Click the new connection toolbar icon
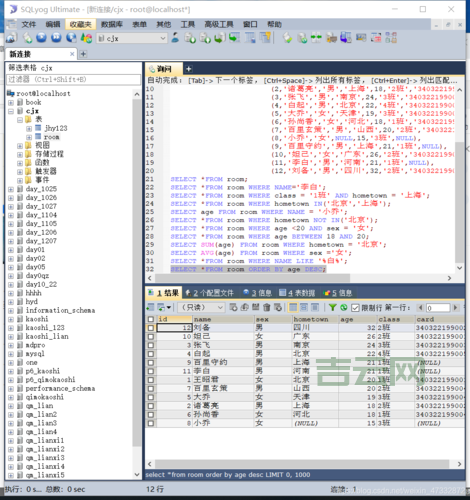Viewport: 470px width, 500px height. pyautogui.click(x=12, y=38)
